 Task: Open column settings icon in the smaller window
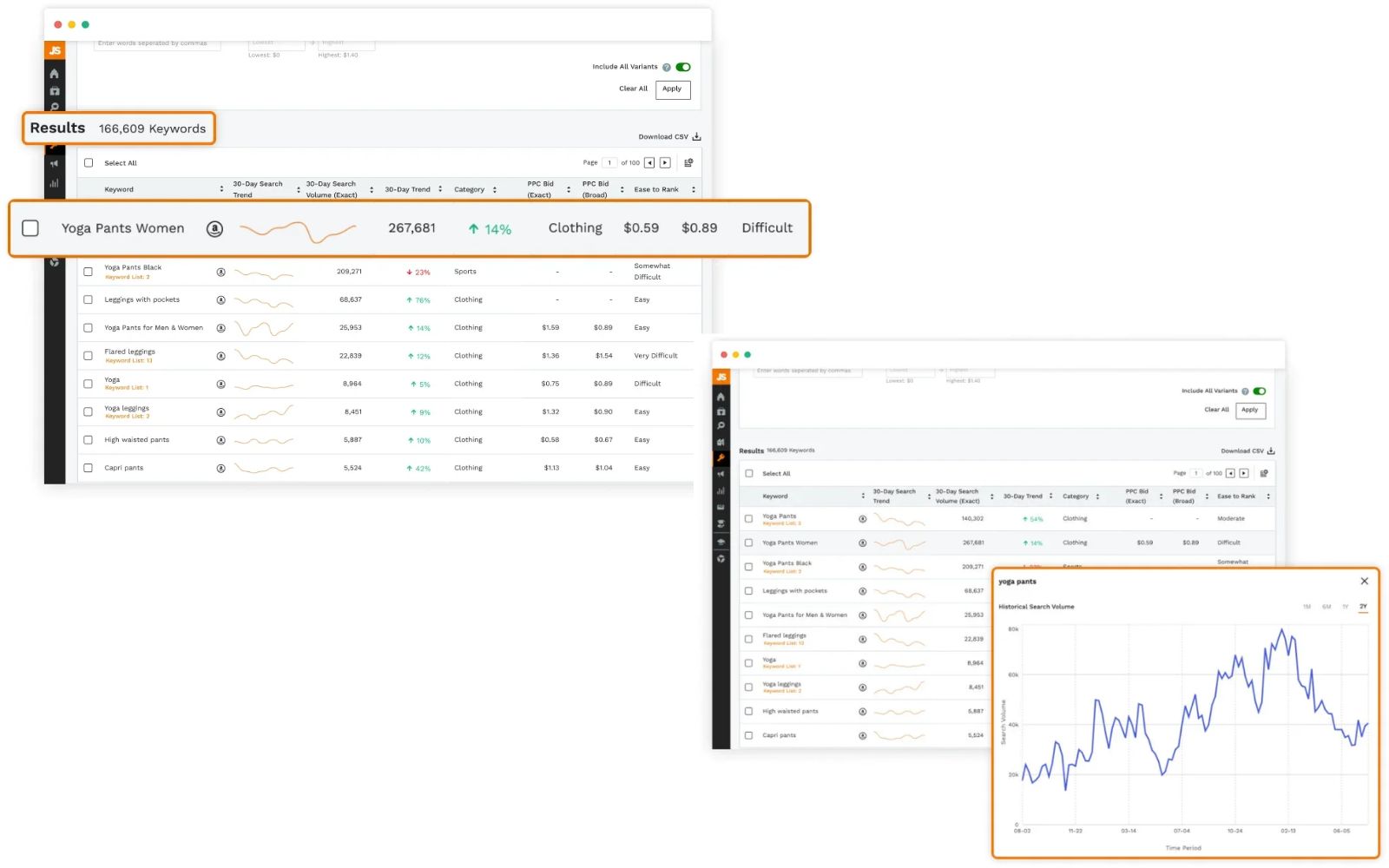pos(1264,473)
